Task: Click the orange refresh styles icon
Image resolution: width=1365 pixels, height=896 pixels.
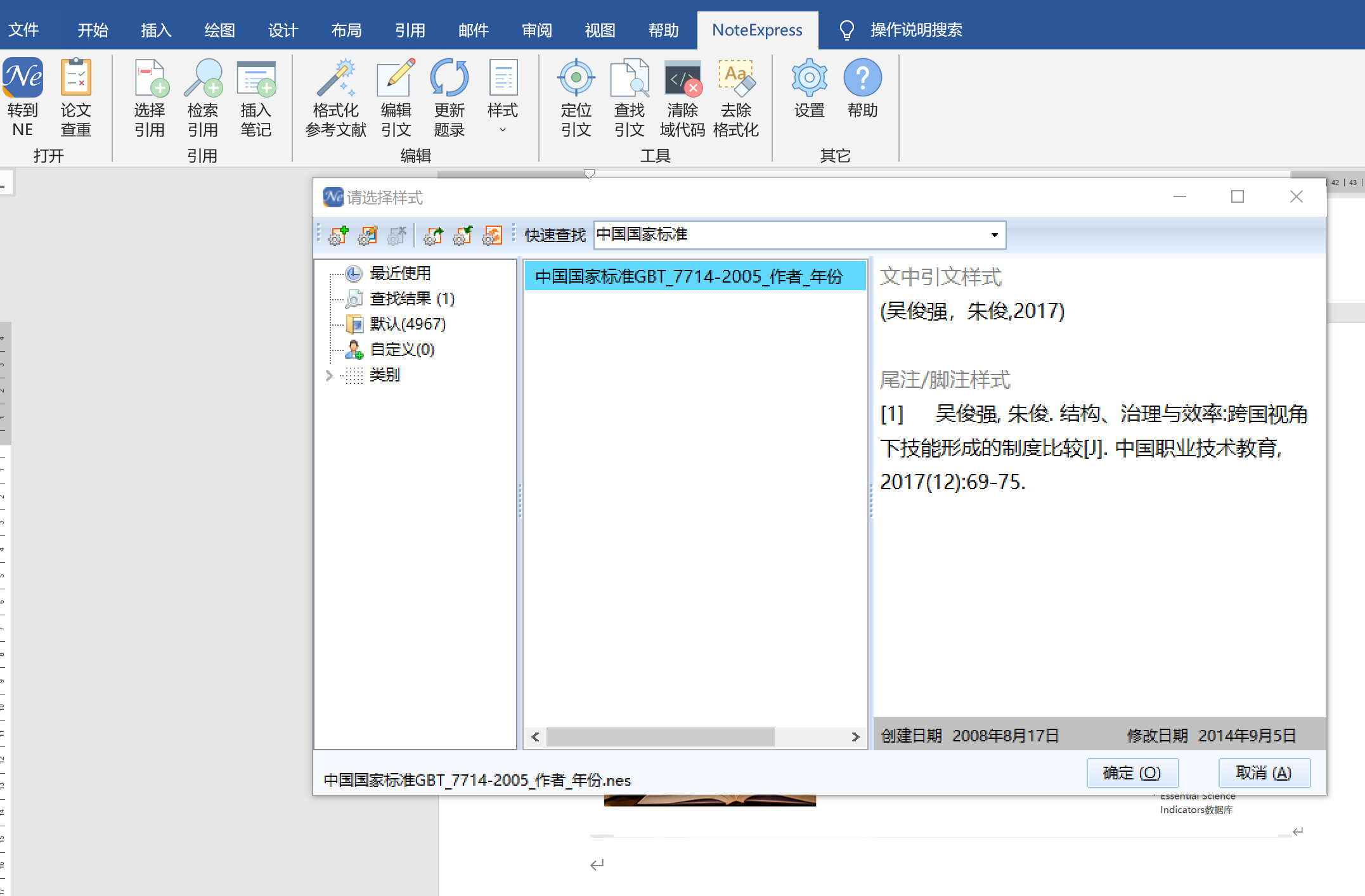Action: click(492, 235)
